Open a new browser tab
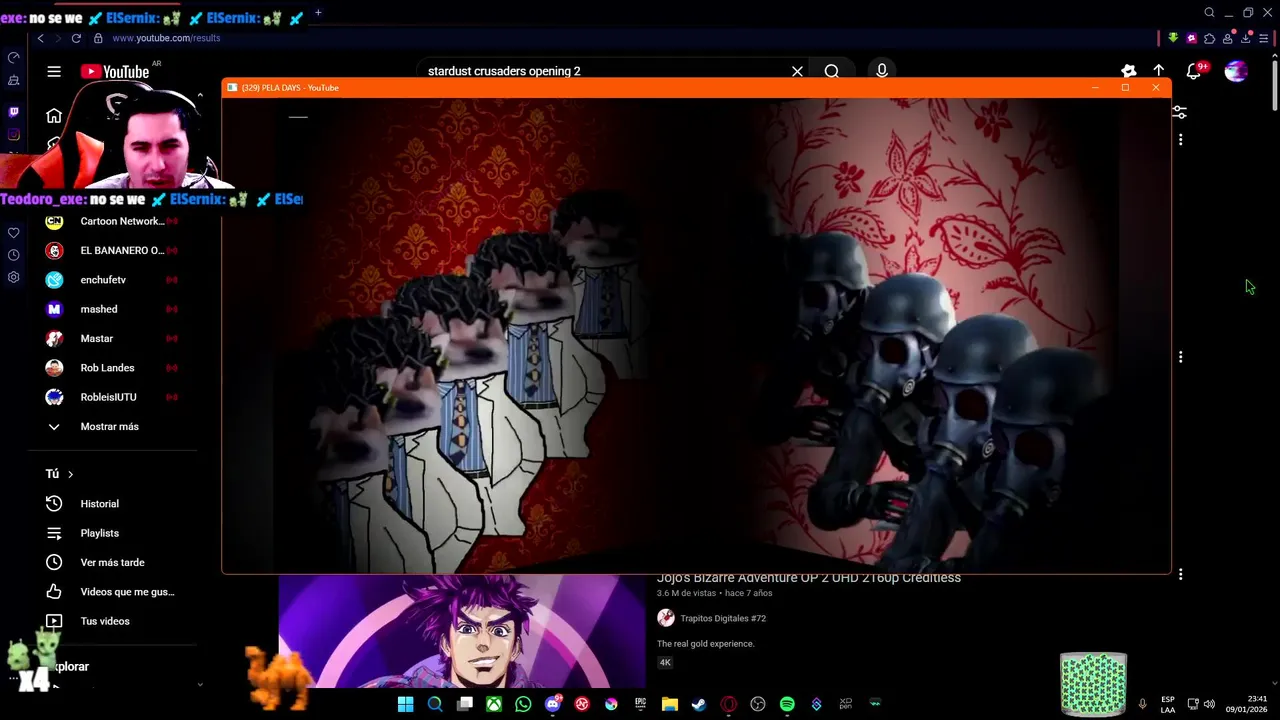The image size is (1280, 720). pos(317,13)
